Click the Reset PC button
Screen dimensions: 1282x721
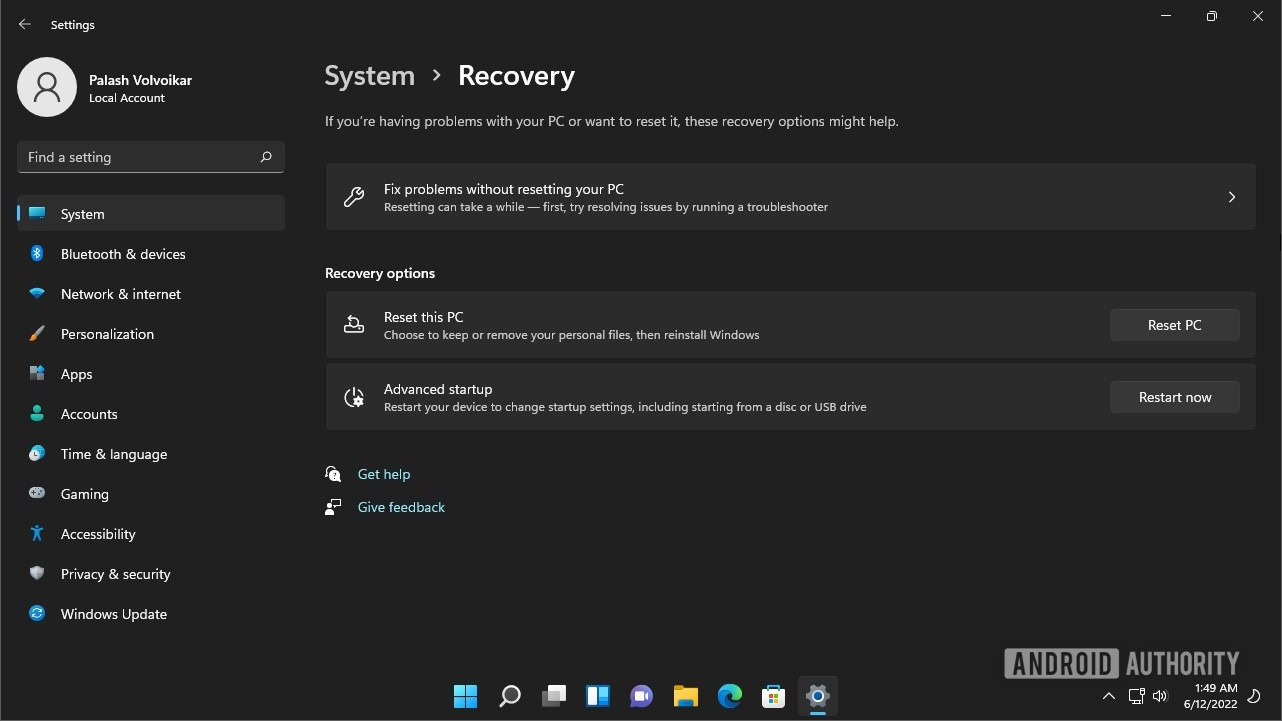click(1175, 325)
